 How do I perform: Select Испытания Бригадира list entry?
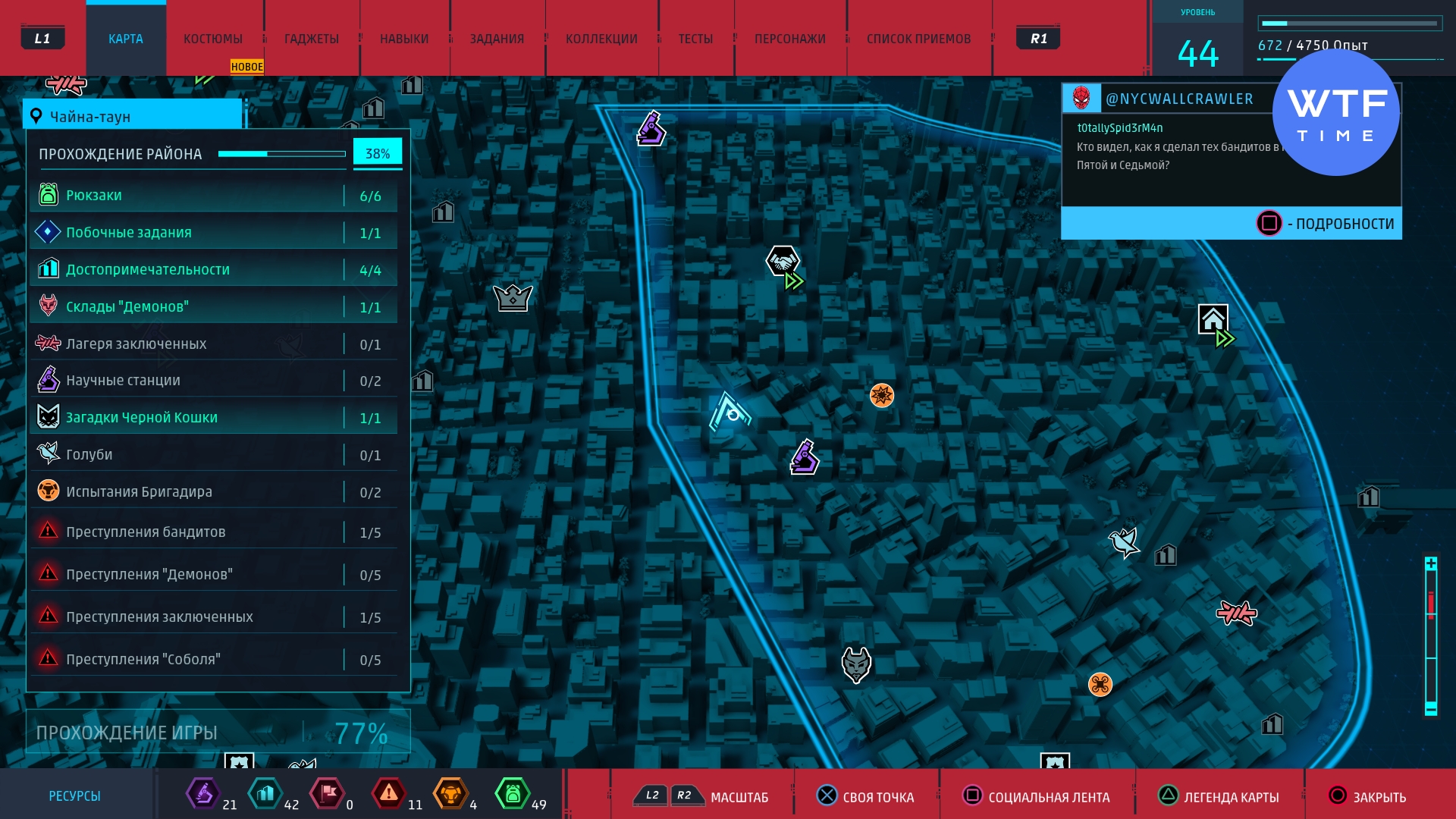pos(213,492)
